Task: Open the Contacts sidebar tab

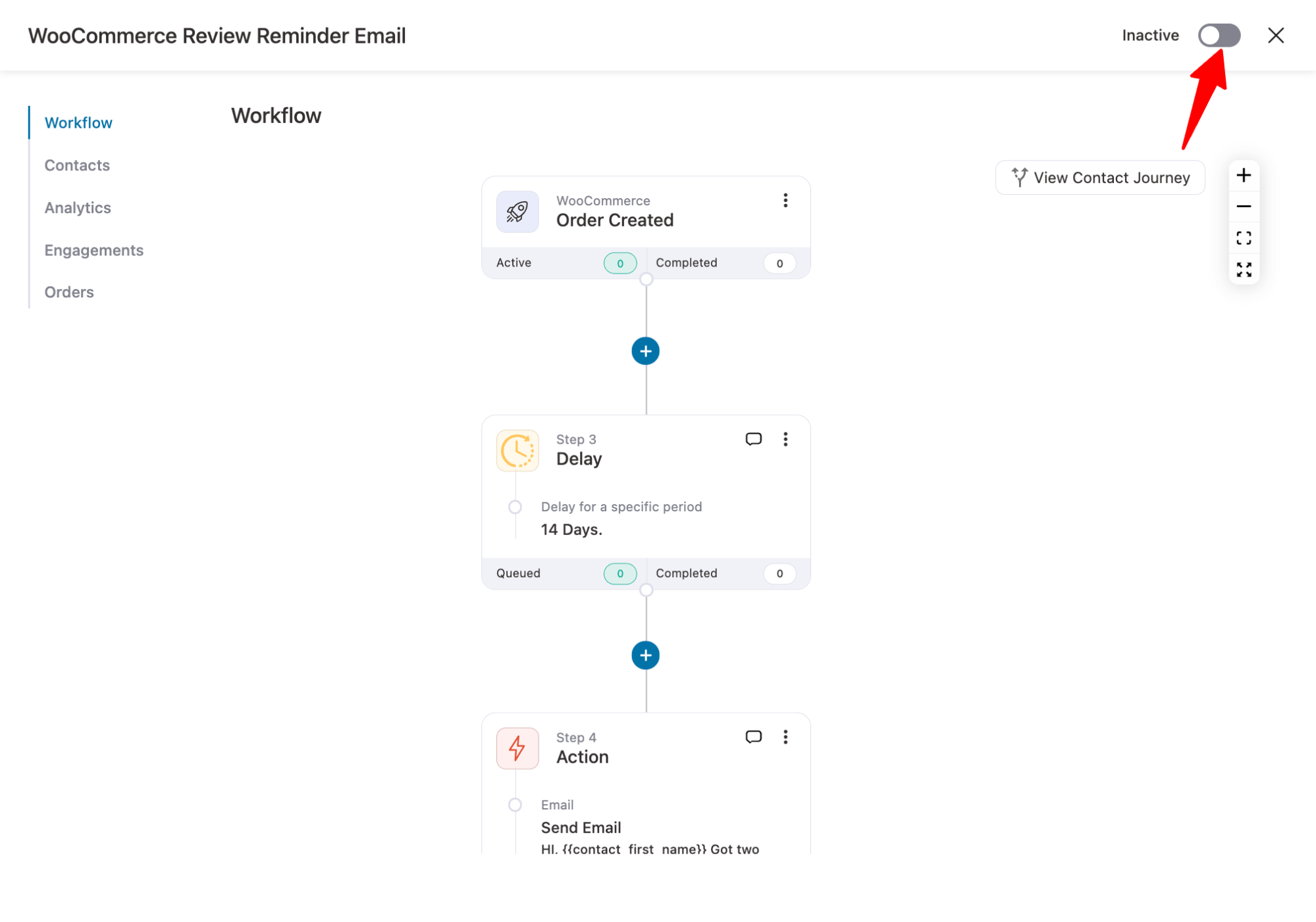Action: click(77, 165)
